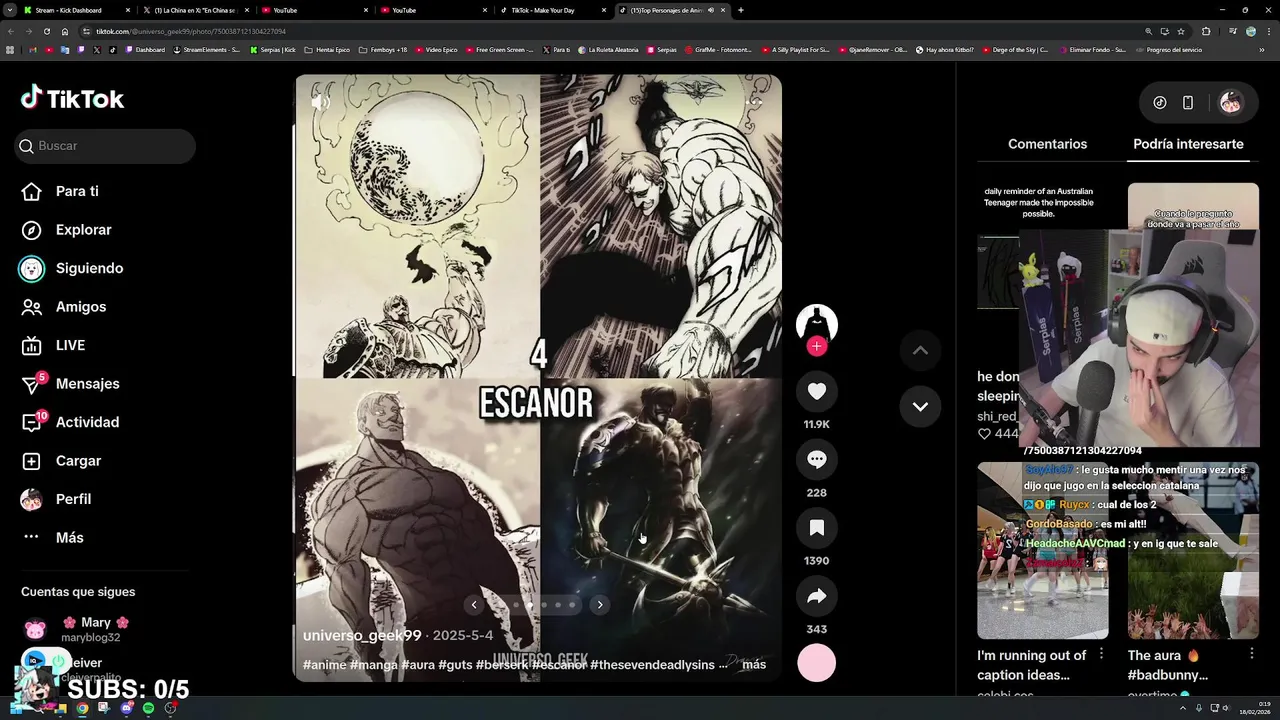Open Progreso del servicio bookmark
The height and width of the screenshot is (720, 1280).
[1168, 49]
